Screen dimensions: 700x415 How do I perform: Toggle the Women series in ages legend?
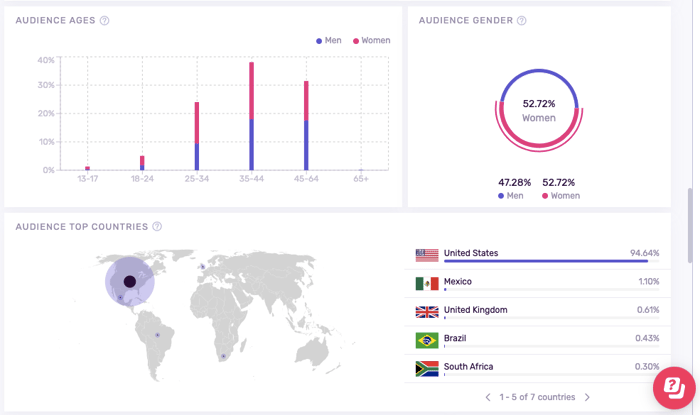(371, 41)
